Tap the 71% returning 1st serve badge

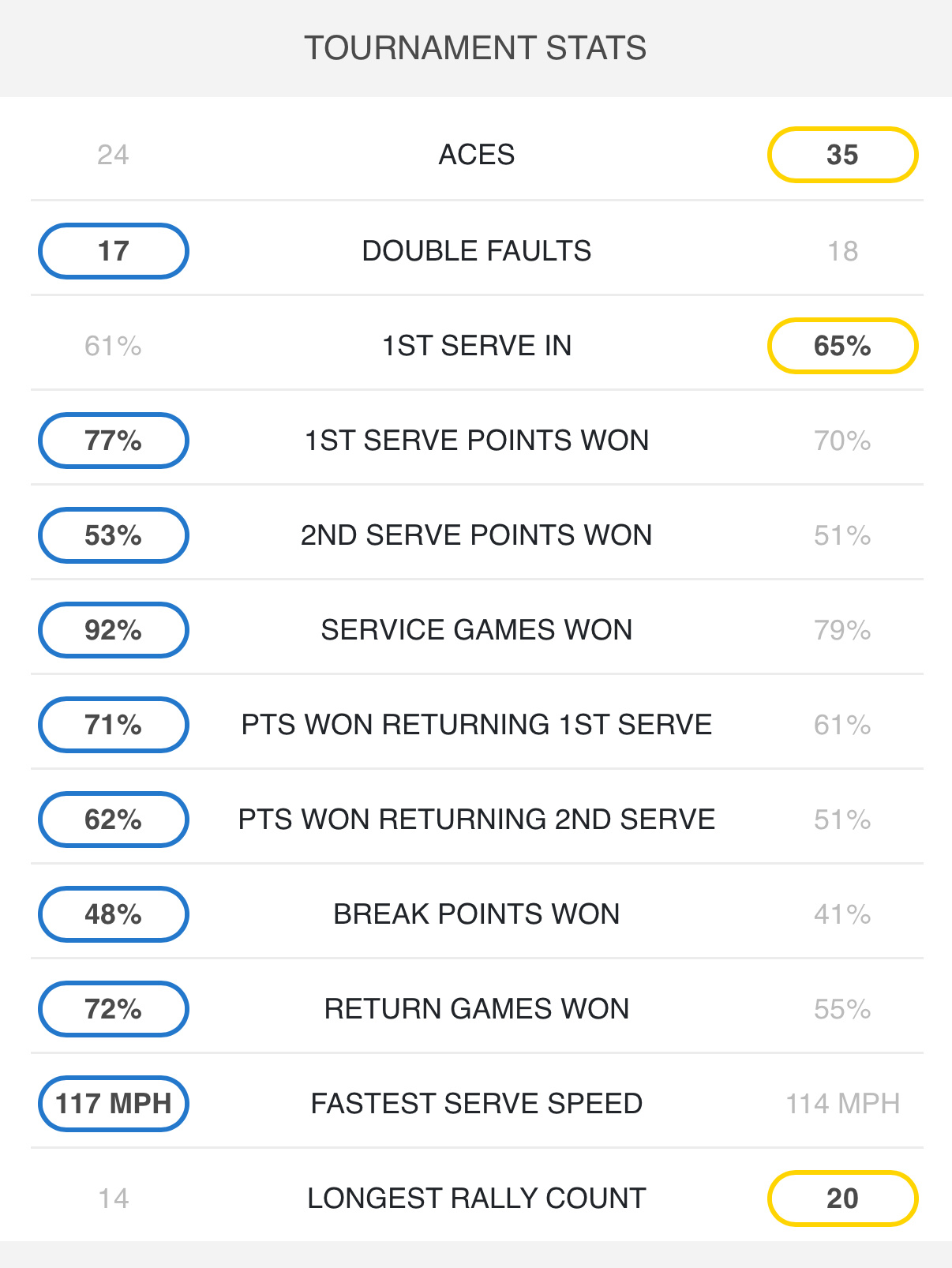point(113,725)
